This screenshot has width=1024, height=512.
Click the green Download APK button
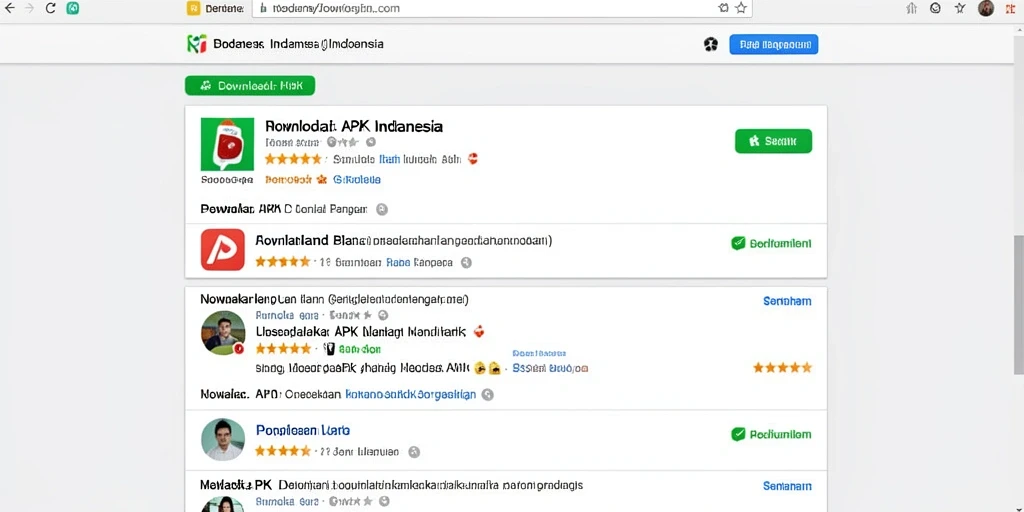click(x=250, y=86)
